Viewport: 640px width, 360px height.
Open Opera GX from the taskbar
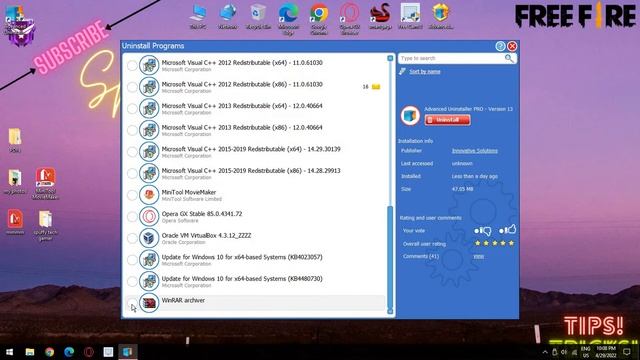[89, 352]
